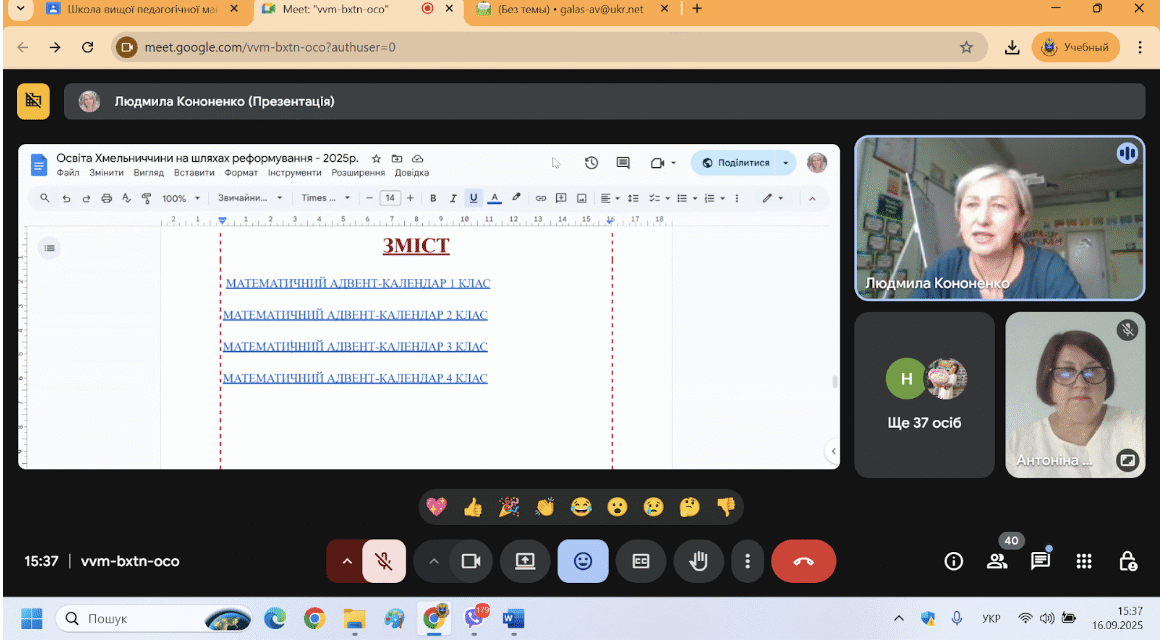The width and height of the screenshot is (1160, 640).
Task: Expand video settings arrow beside camera
Action: [434, 561]
